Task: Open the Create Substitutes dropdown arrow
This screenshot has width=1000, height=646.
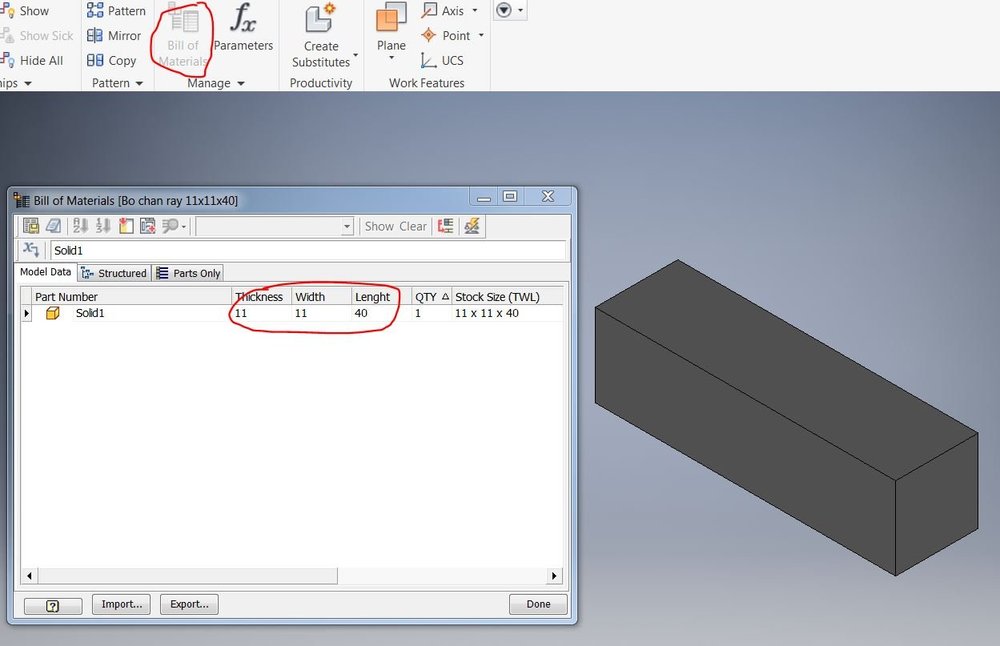Action: click(355, 55)
